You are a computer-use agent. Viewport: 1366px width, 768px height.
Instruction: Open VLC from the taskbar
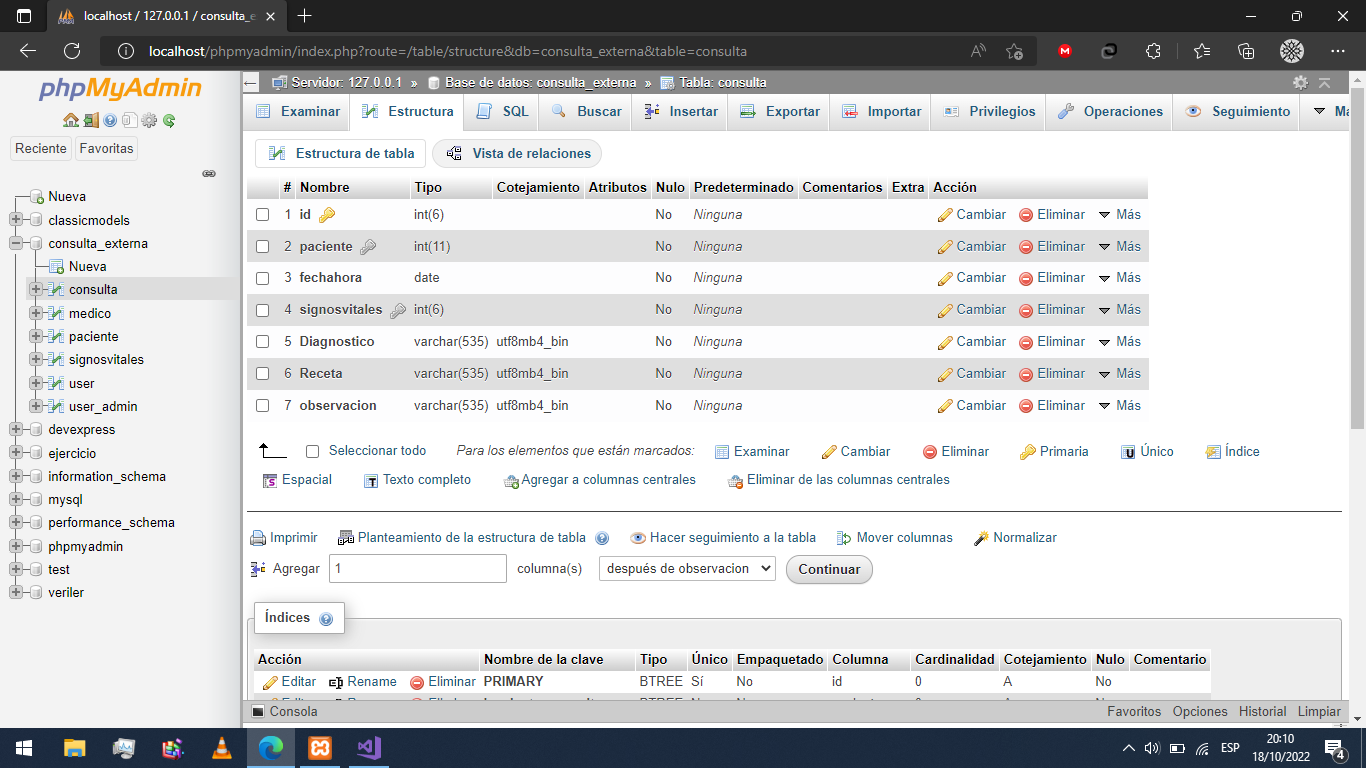pyautogui.click(x=222, y=747)
